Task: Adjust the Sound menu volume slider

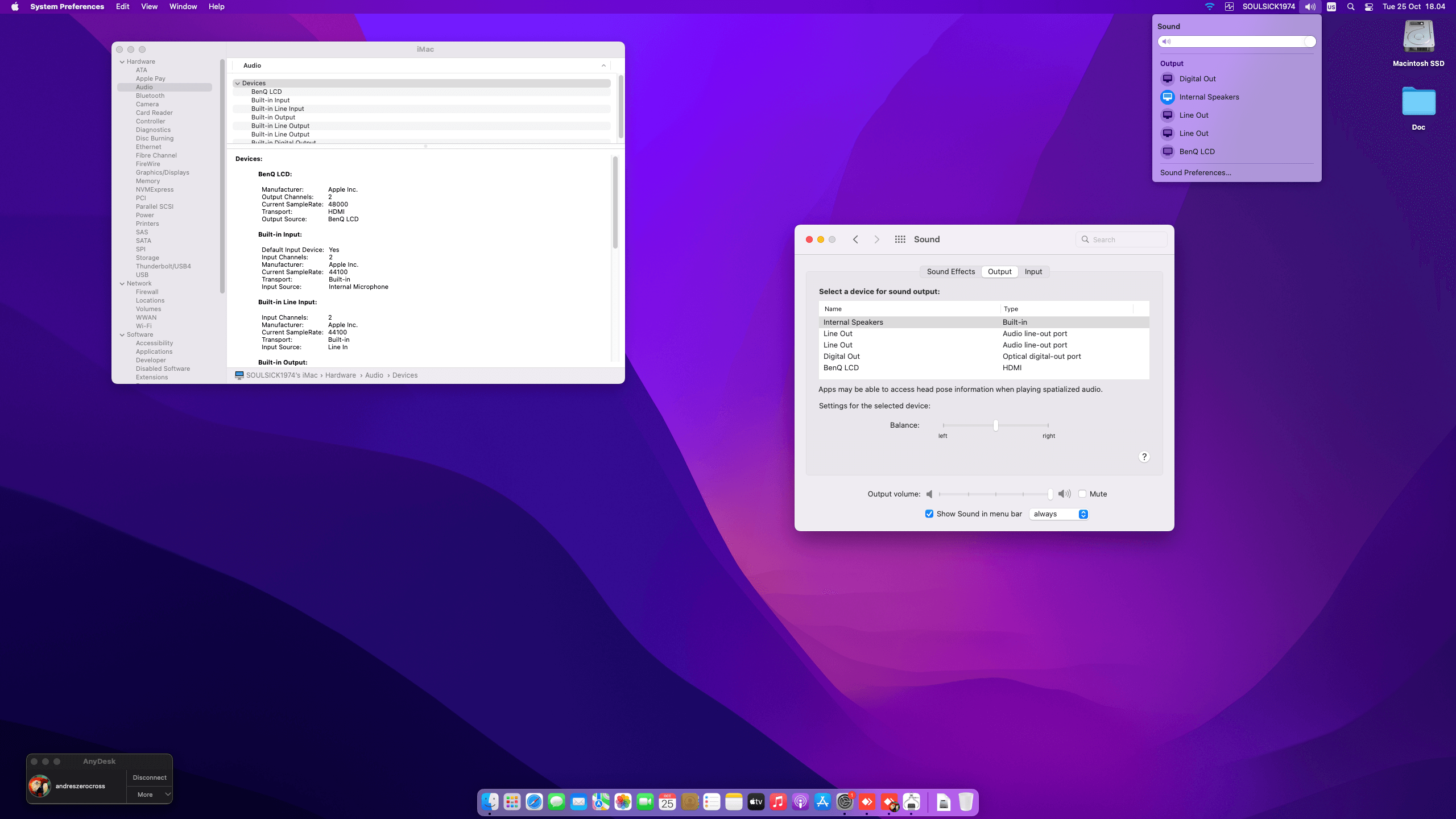Action: click(x=1236, y=42)
